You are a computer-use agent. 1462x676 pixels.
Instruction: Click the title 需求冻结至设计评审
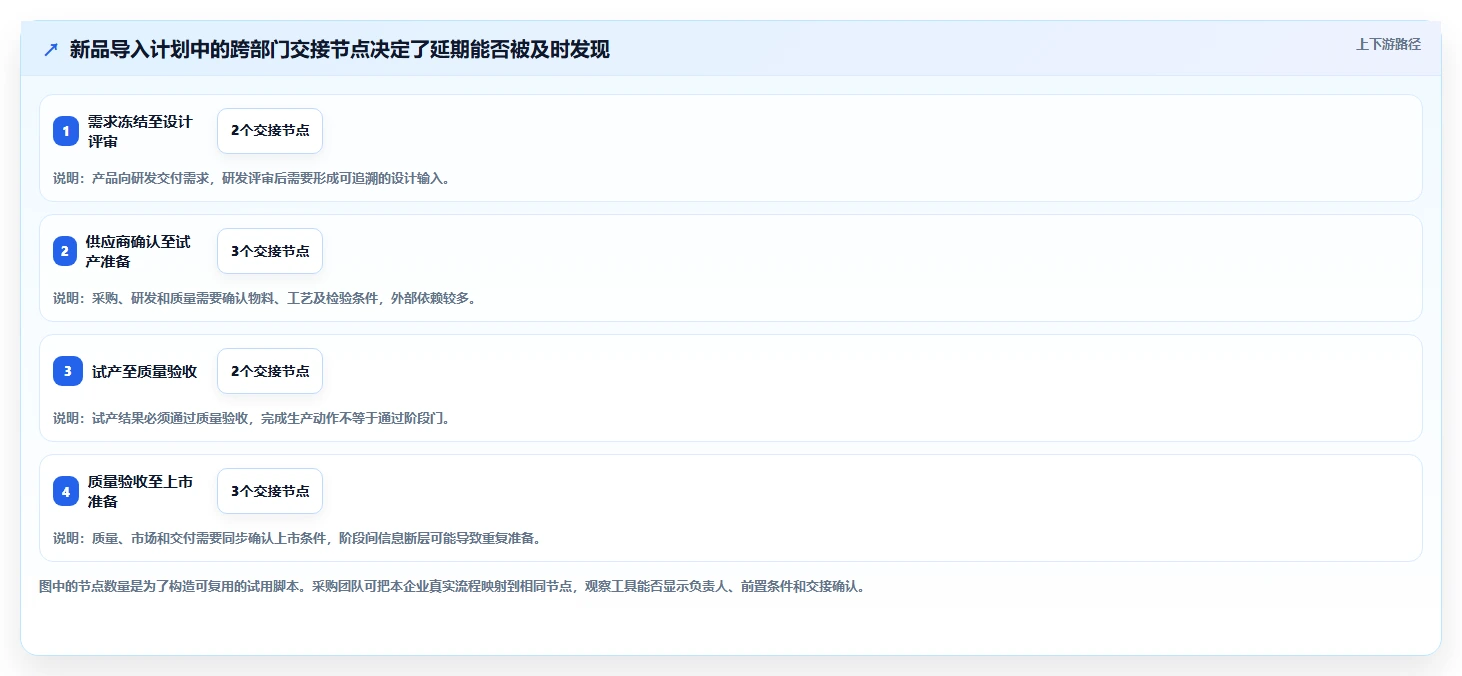pos(140,131)
